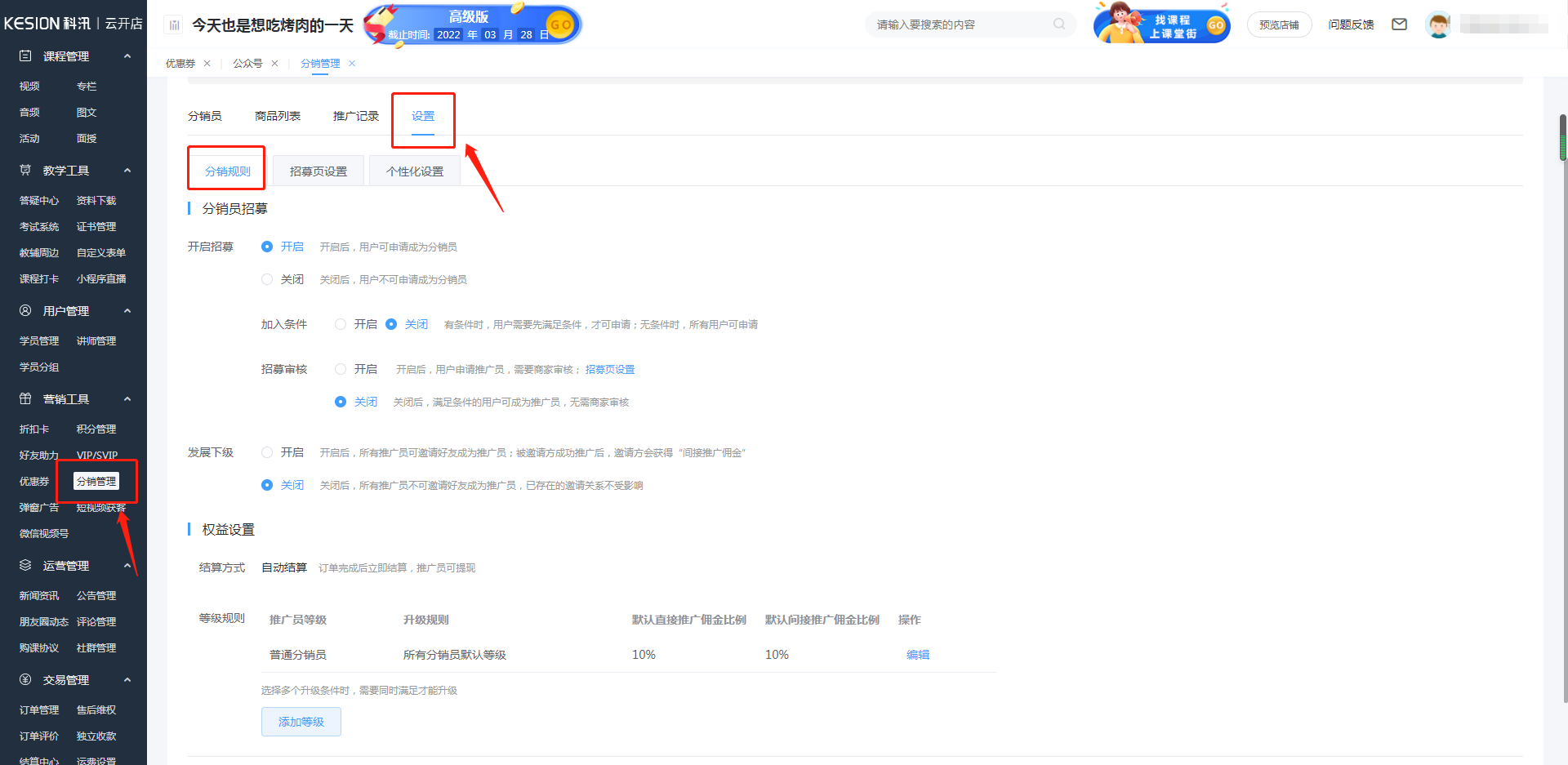The width and height of the screenshot is (1568, 765).
Task: Open 考试系统 in the sidebar
Action: point(39,227)
